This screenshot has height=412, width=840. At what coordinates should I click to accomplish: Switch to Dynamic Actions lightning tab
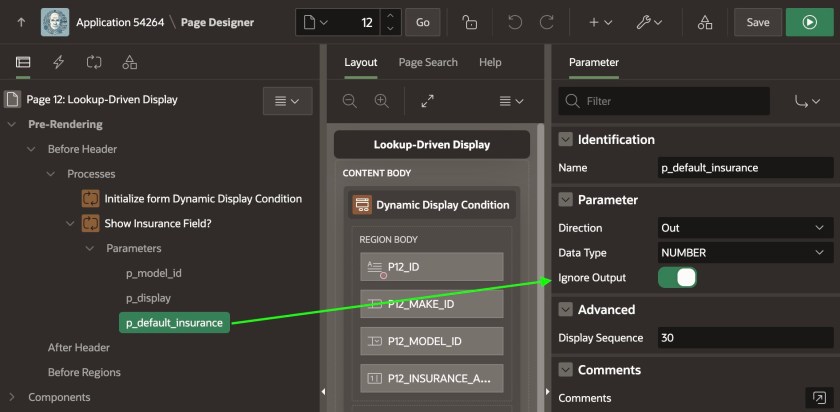click(x=58, y=62)
